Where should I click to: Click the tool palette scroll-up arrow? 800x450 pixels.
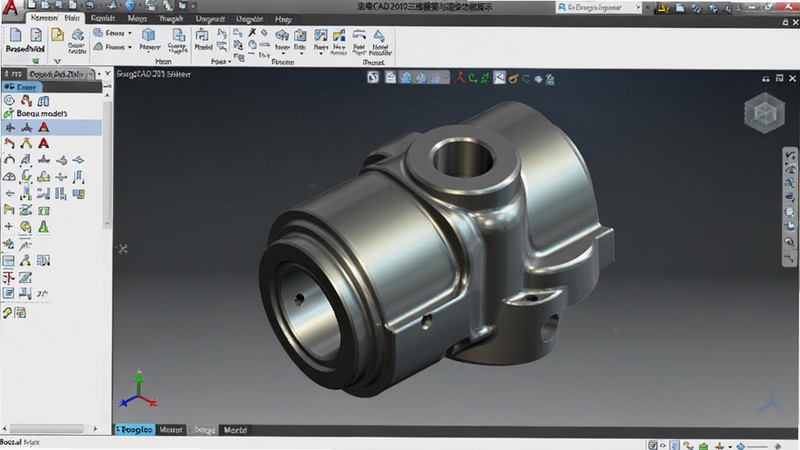107,95
